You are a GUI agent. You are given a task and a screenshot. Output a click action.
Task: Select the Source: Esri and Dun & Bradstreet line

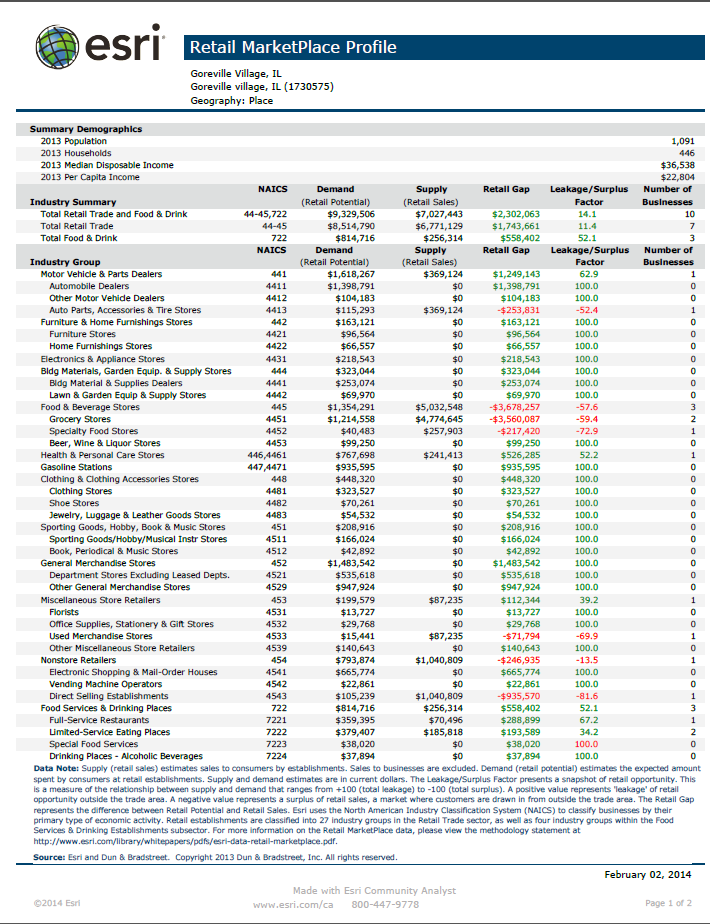coord(215,857)
